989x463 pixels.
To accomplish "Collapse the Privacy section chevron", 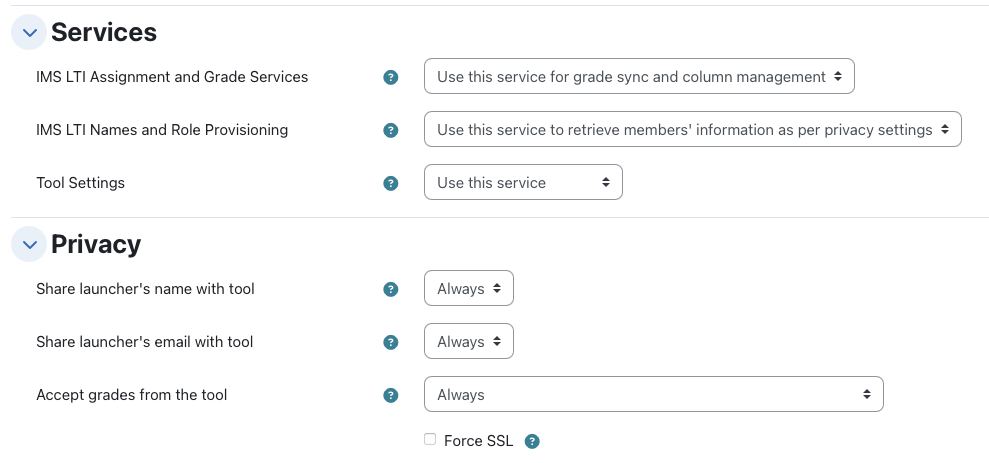I will point(29,244).
